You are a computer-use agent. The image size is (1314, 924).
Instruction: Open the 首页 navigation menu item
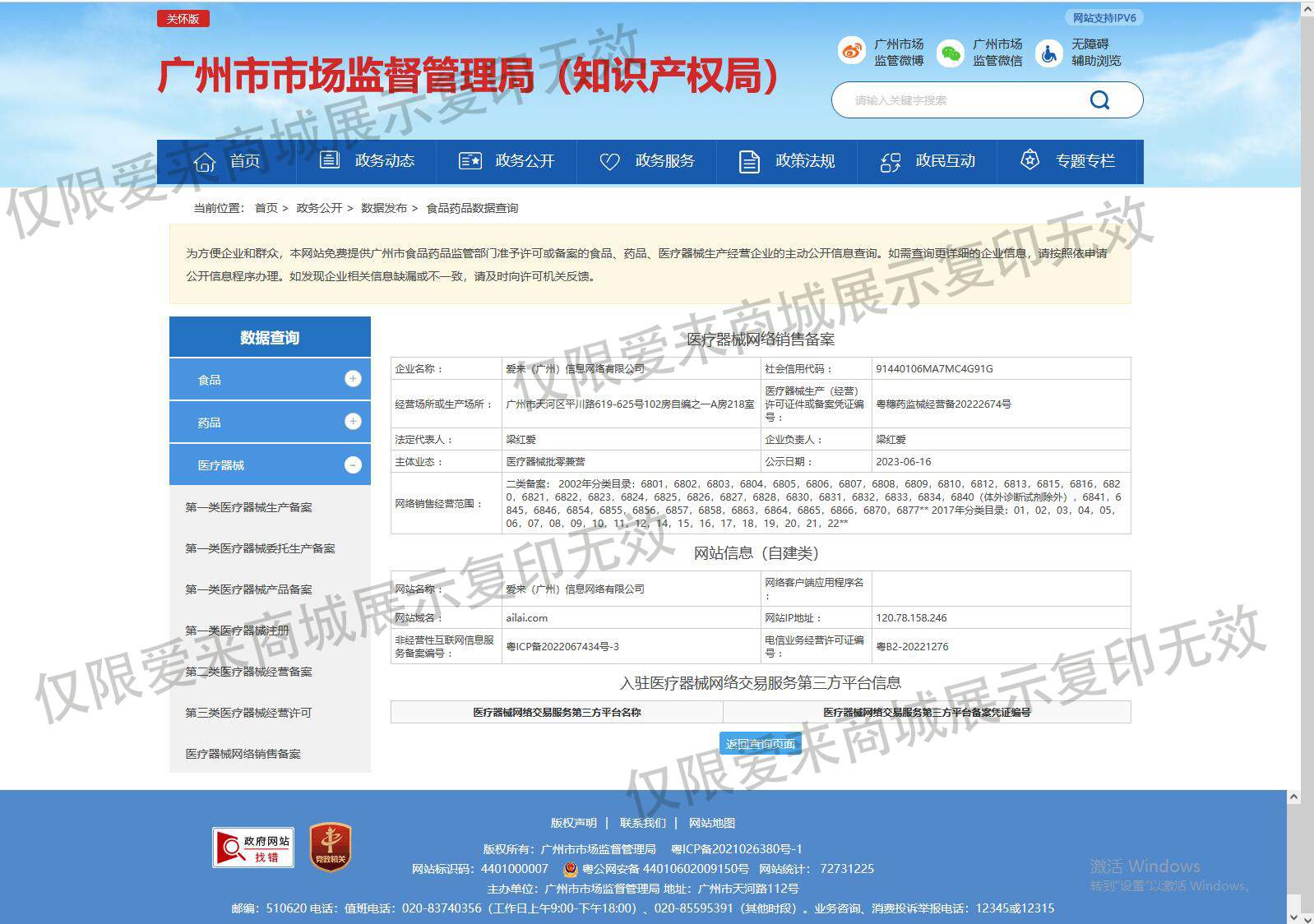click(x=227, y=161)
